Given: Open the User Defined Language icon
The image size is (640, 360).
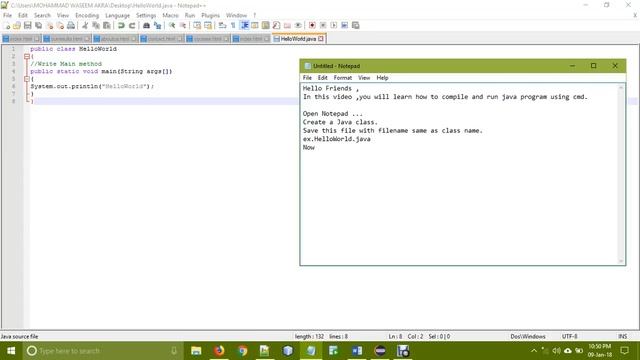Looking at the screenshot, I should (255, 25).
